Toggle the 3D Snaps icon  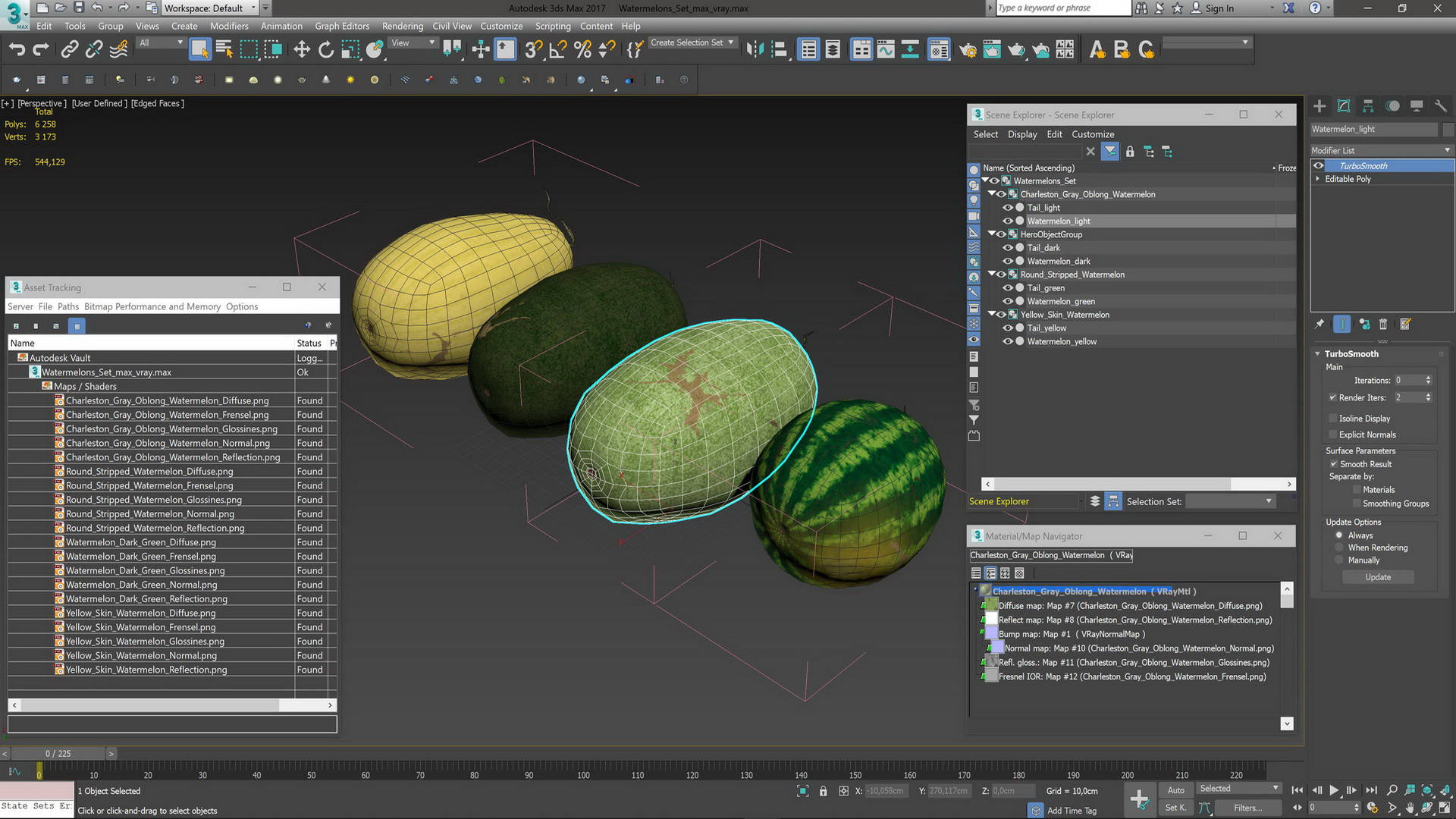tap(534, 50)
